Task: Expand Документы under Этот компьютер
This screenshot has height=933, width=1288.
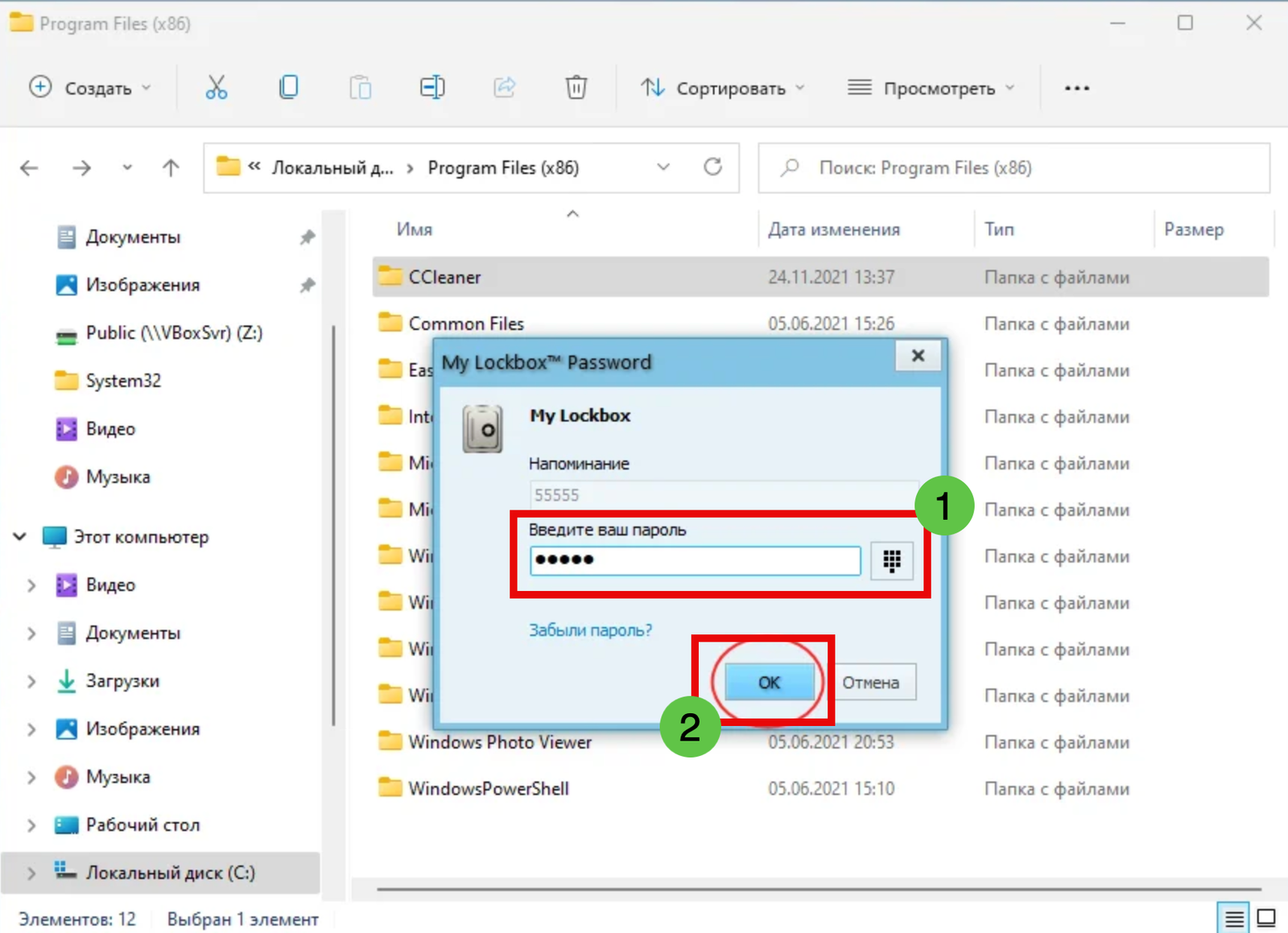Action: click(31, 634)
